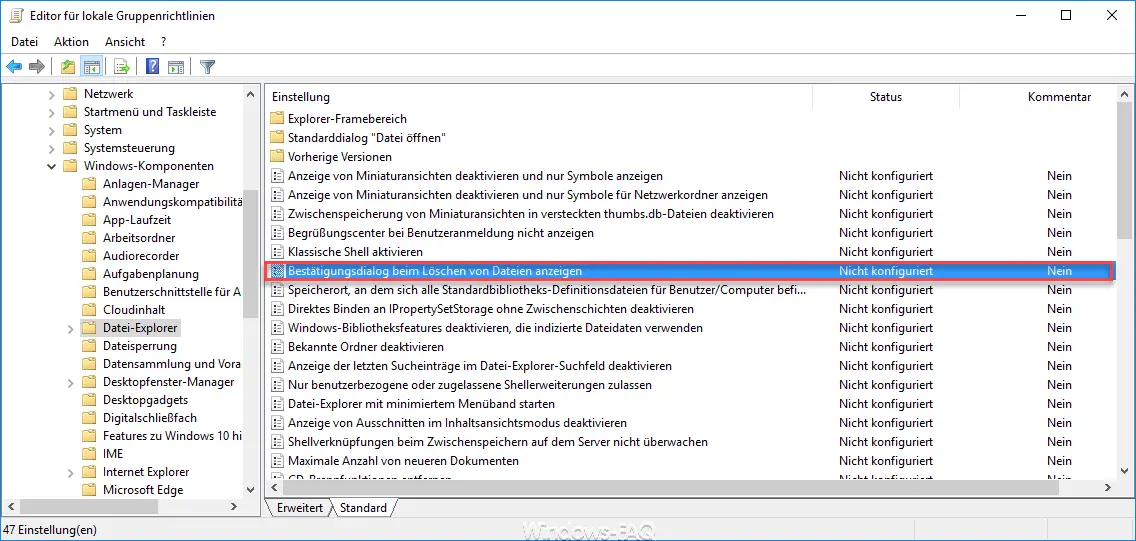Screen dimensions: 1136x541
Task: Click tree pane horizontal scrollbar left arrow
Action: point(12,507)
